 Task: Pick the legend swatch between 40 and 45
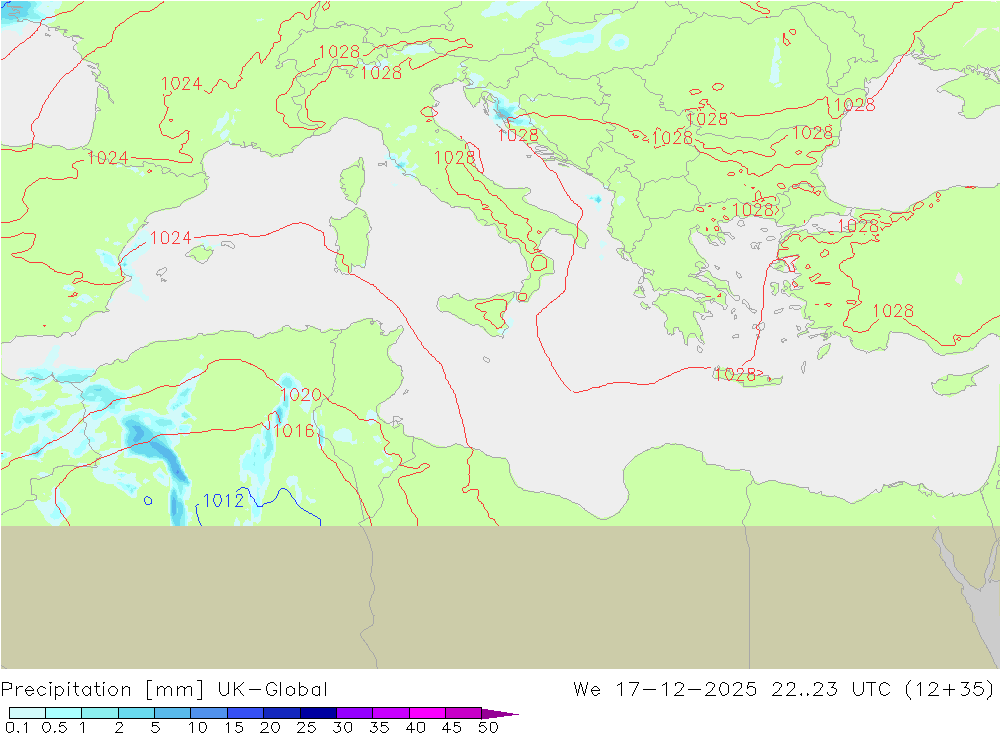coord(427,713)
